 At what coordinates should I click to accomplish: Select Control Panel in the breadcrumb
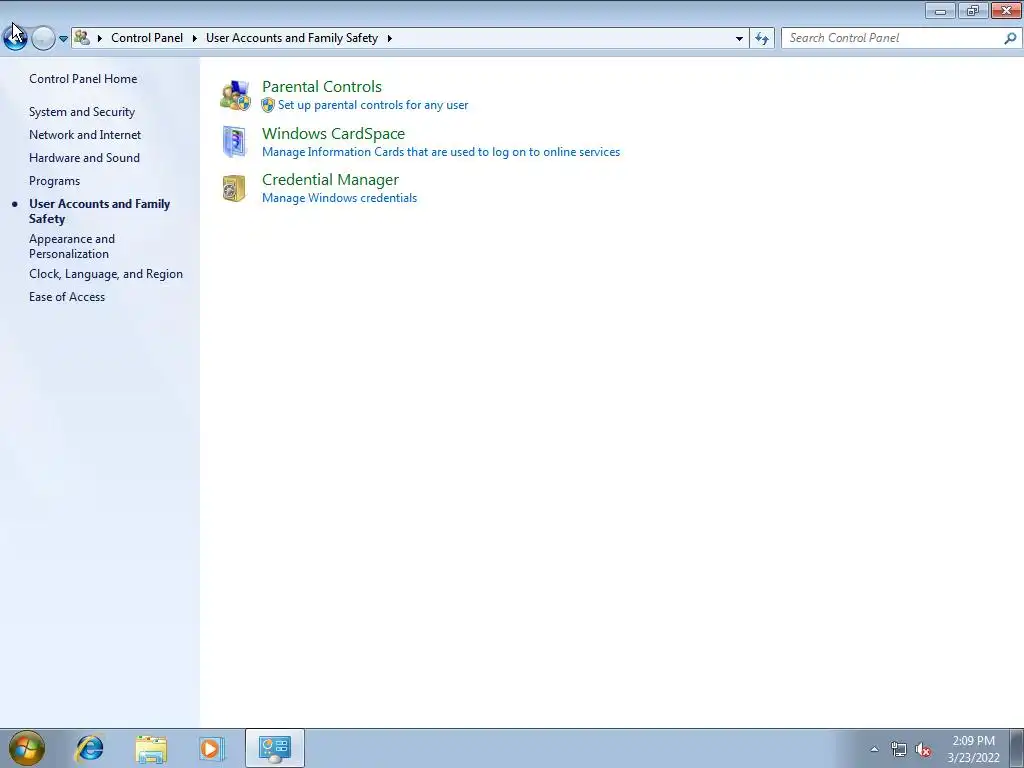[x=147, y=38]
